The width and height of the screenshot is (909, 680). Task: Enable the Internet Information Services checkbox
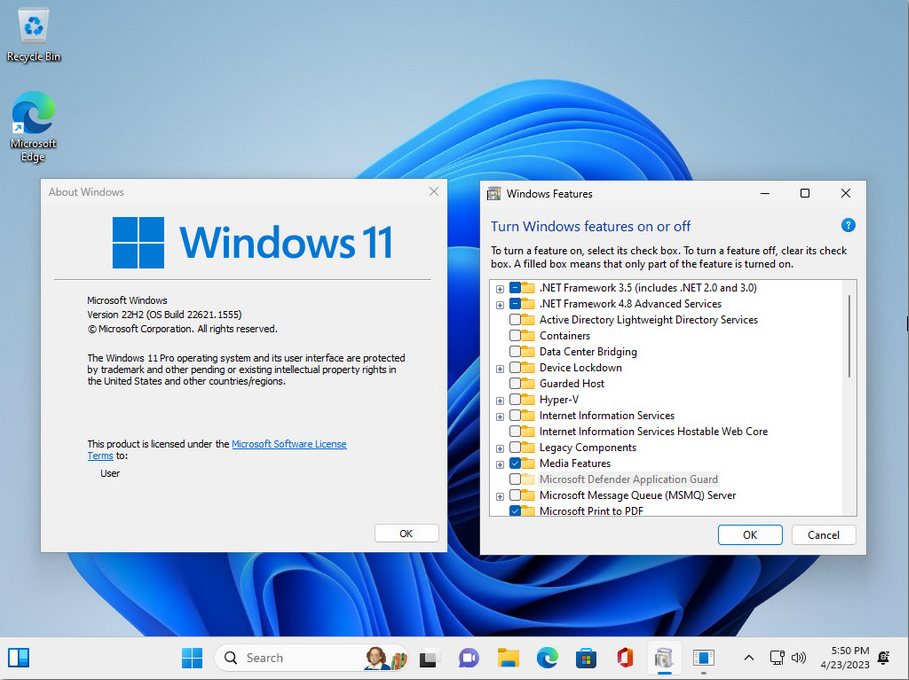[515, 416]
